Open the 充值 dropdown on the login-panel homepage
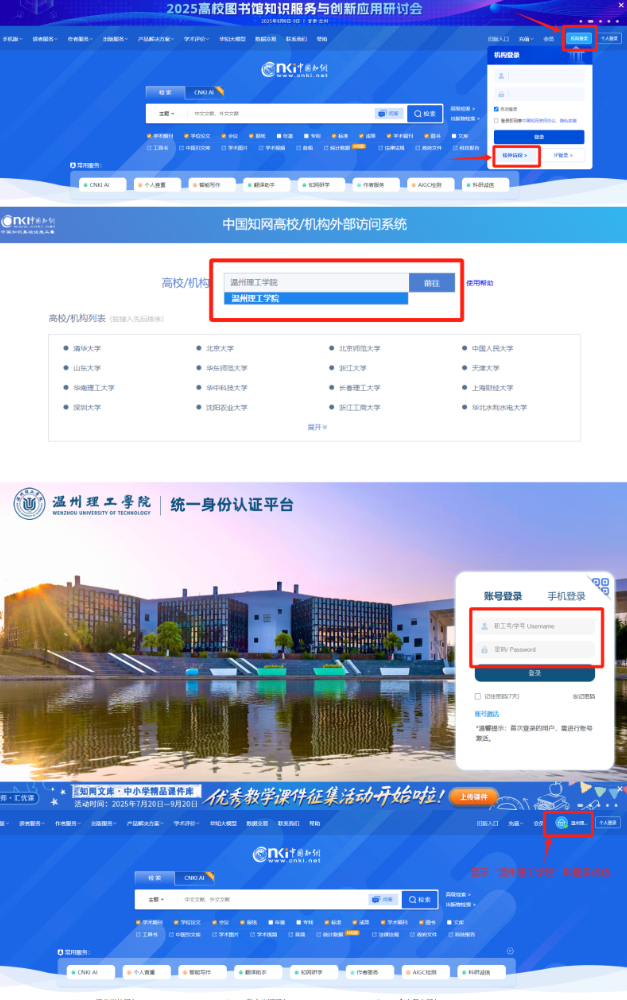Image resolution: width=627 pixels, height=1000 pixels. pyautogui.click(x=526, y=39)
